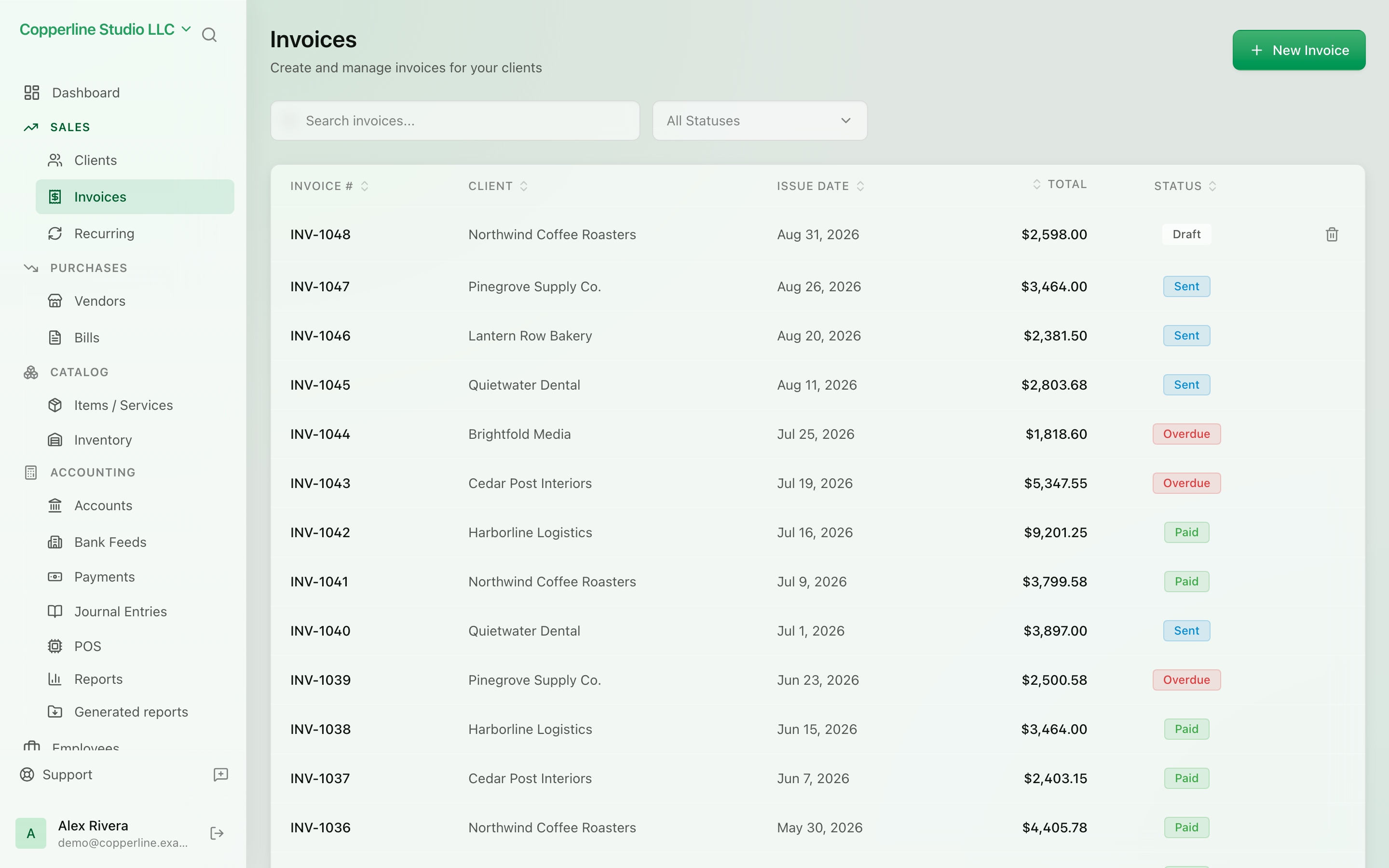Click the Dashboard grid icon
1389x868 pixels.
(31, 93)
